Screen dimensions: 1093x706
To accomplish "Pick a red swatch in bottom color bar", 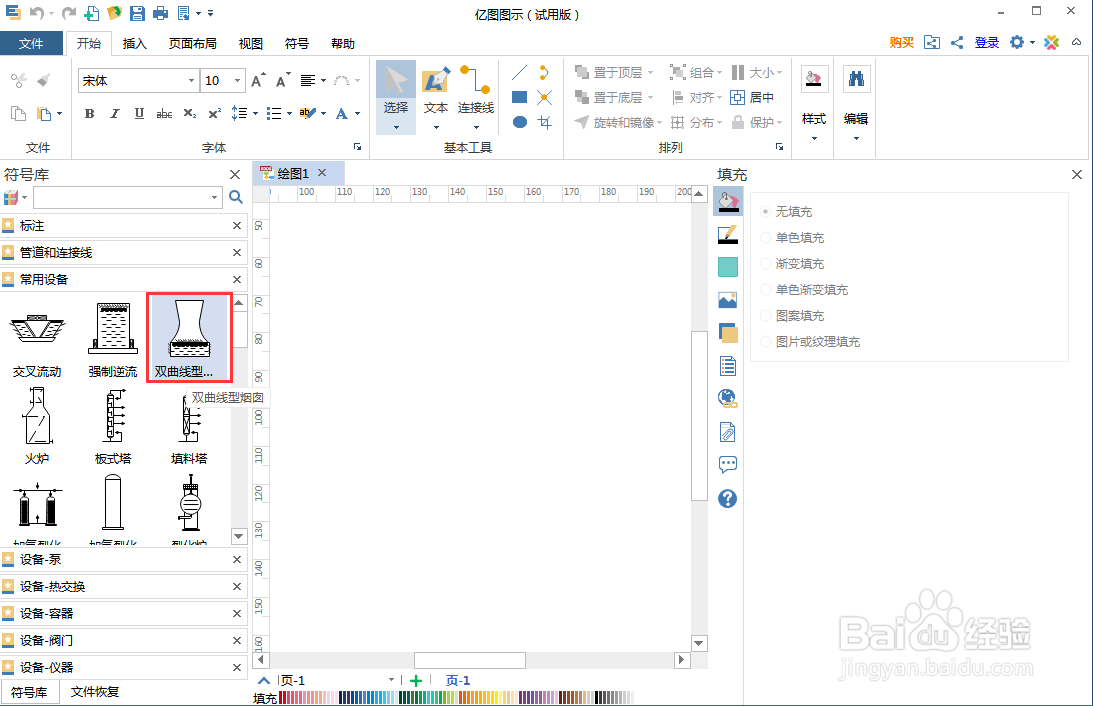I will coord(282,698).
